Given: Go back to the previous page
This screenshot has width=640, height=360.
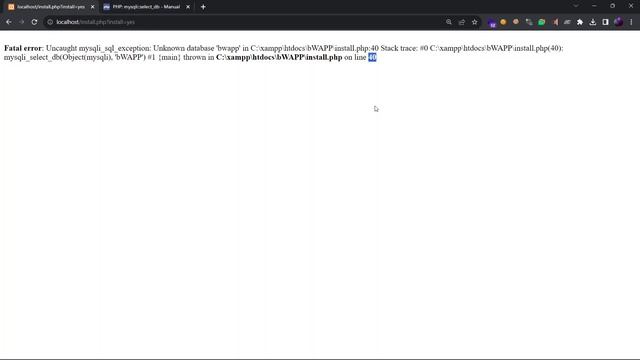Looking at the screenshot, I should click(x=9, y=22).
